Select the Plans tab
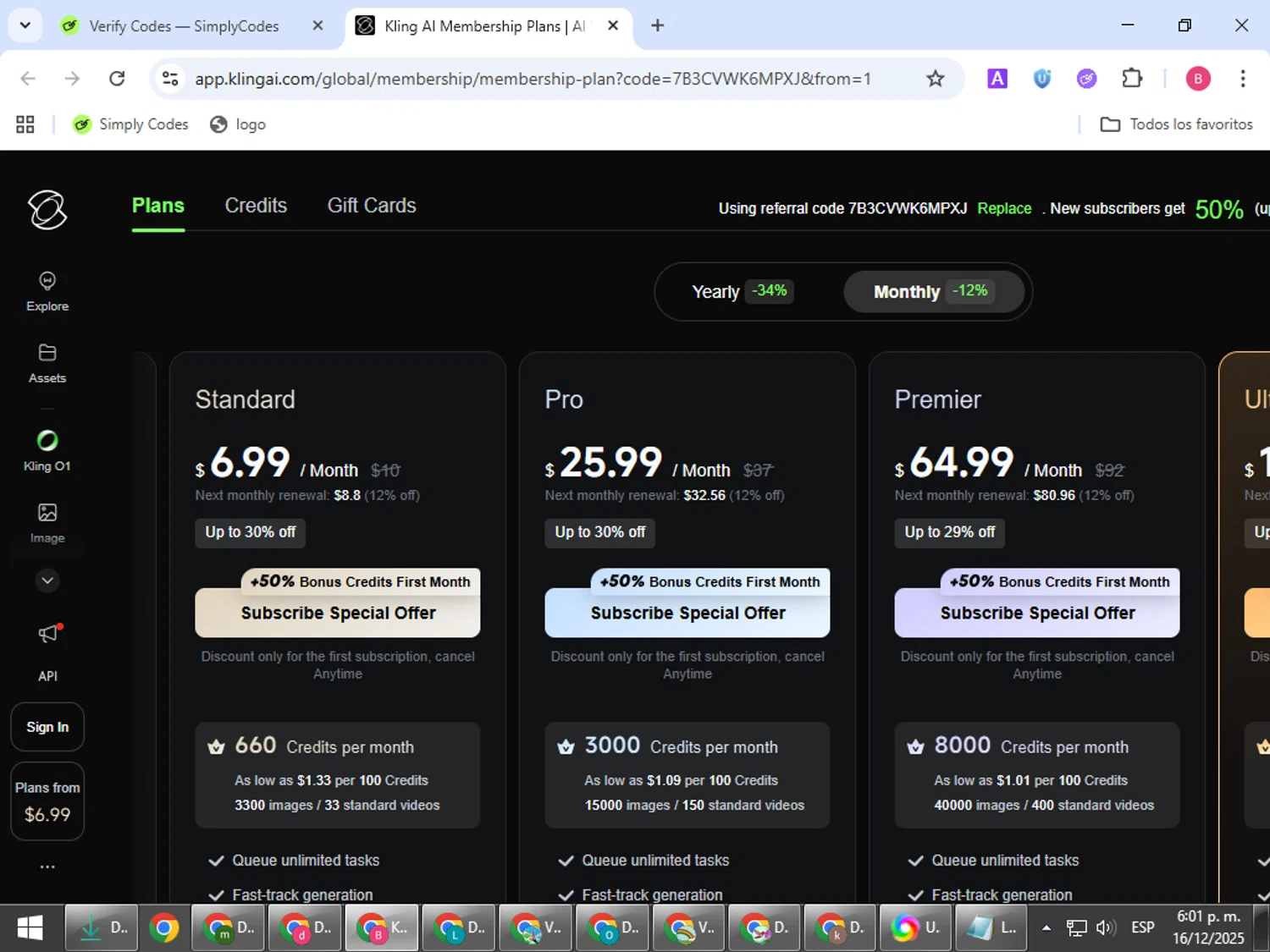Screen dimensions: 1270x952 coord(158,206)
